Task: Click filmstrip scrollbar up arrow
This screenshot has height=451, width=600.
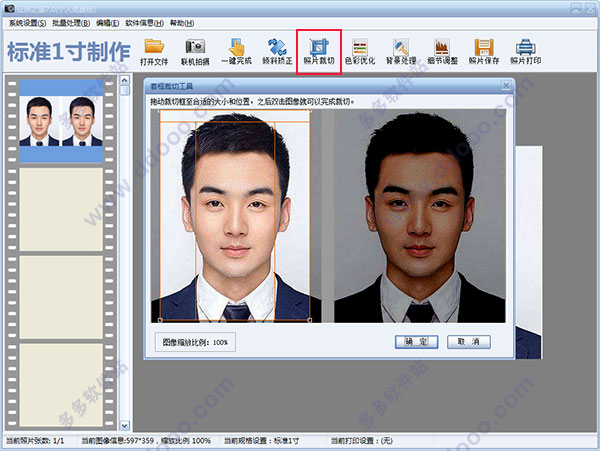Action: [125, 80]
